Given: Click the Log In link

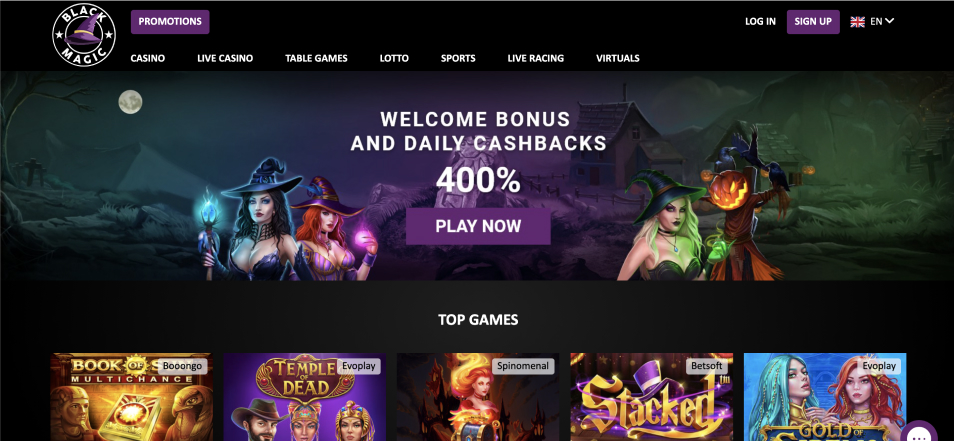Looking at the screenshot, I should pos(760,22).
